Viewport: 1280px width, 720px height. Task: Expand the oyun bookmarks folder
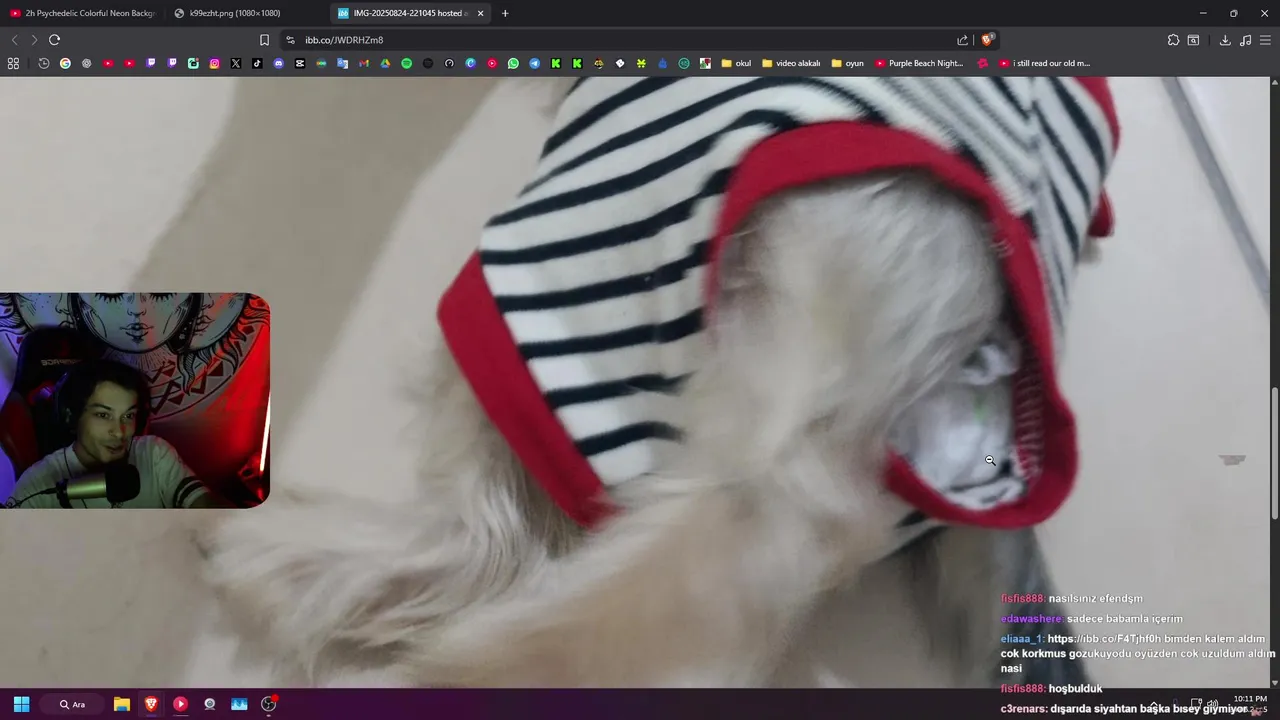pos(848,63)
